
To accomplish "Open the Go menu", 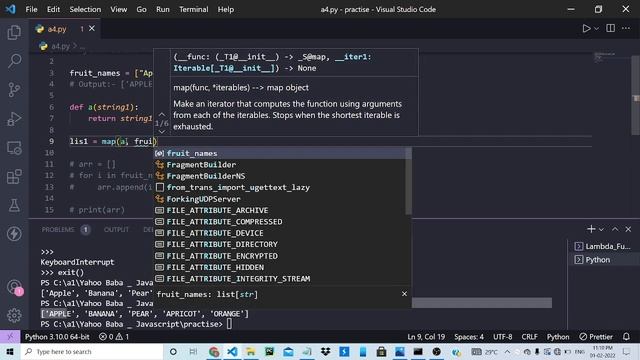I will tap(141, 9).
